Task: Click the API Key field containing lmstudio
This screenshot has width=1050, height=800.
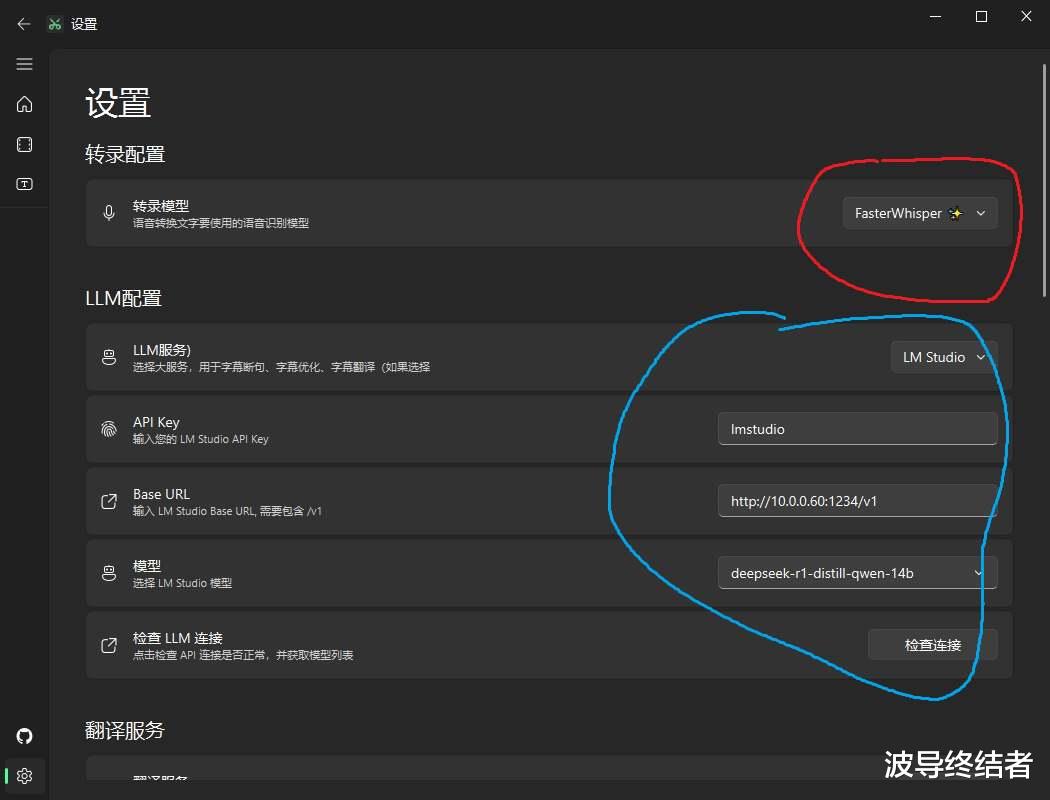Action: pos(858,429)
